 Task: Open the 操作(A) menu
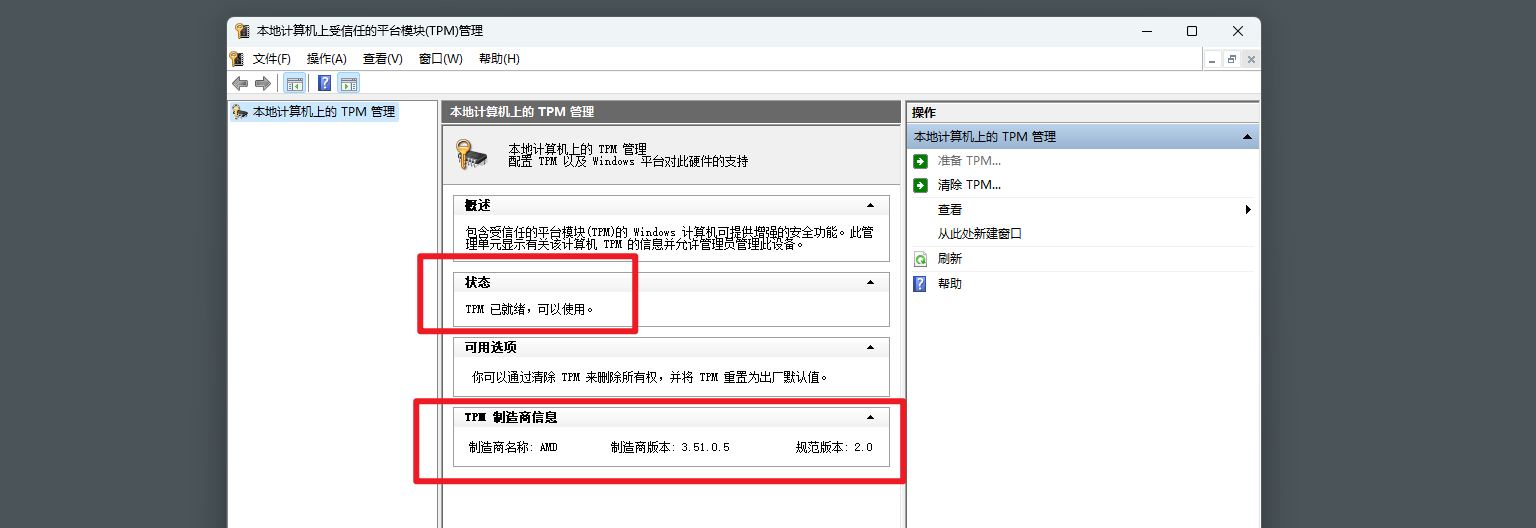pyautogui.click(x=326, y=59)
